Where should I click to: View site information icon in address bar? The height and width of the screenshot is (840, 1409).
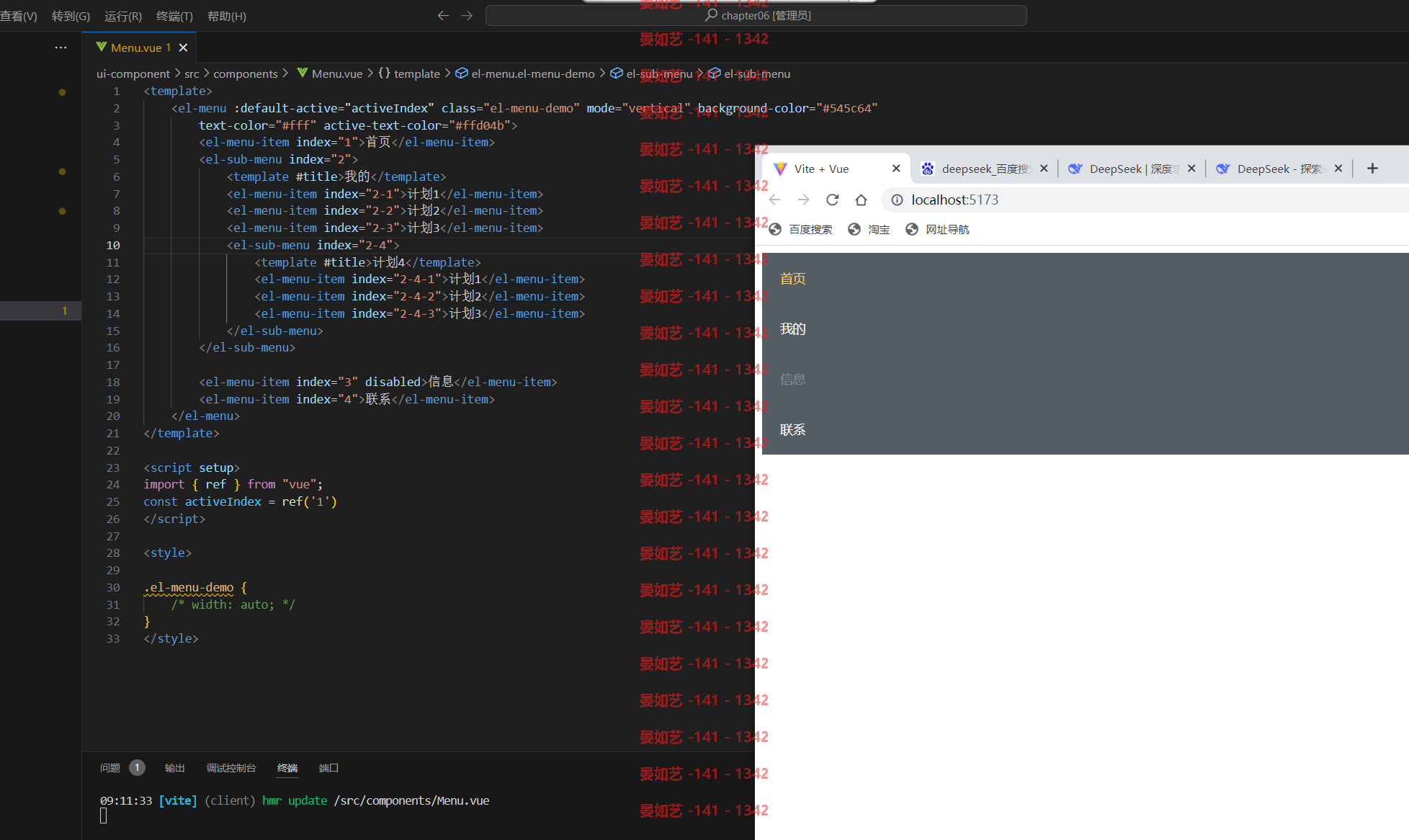[897, 200]
